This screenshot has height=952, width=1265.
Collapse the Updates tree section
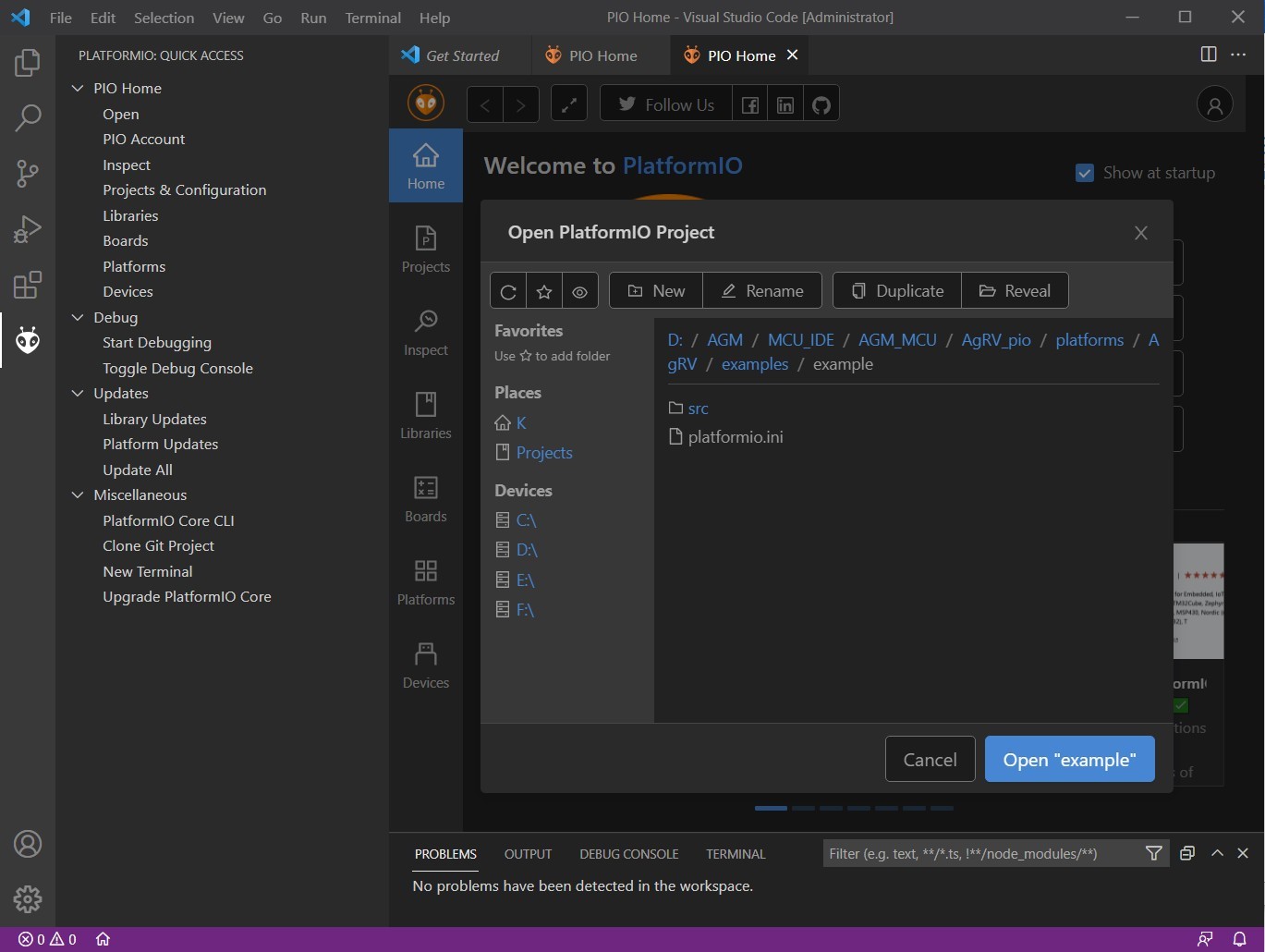click(x=78, y=393)
